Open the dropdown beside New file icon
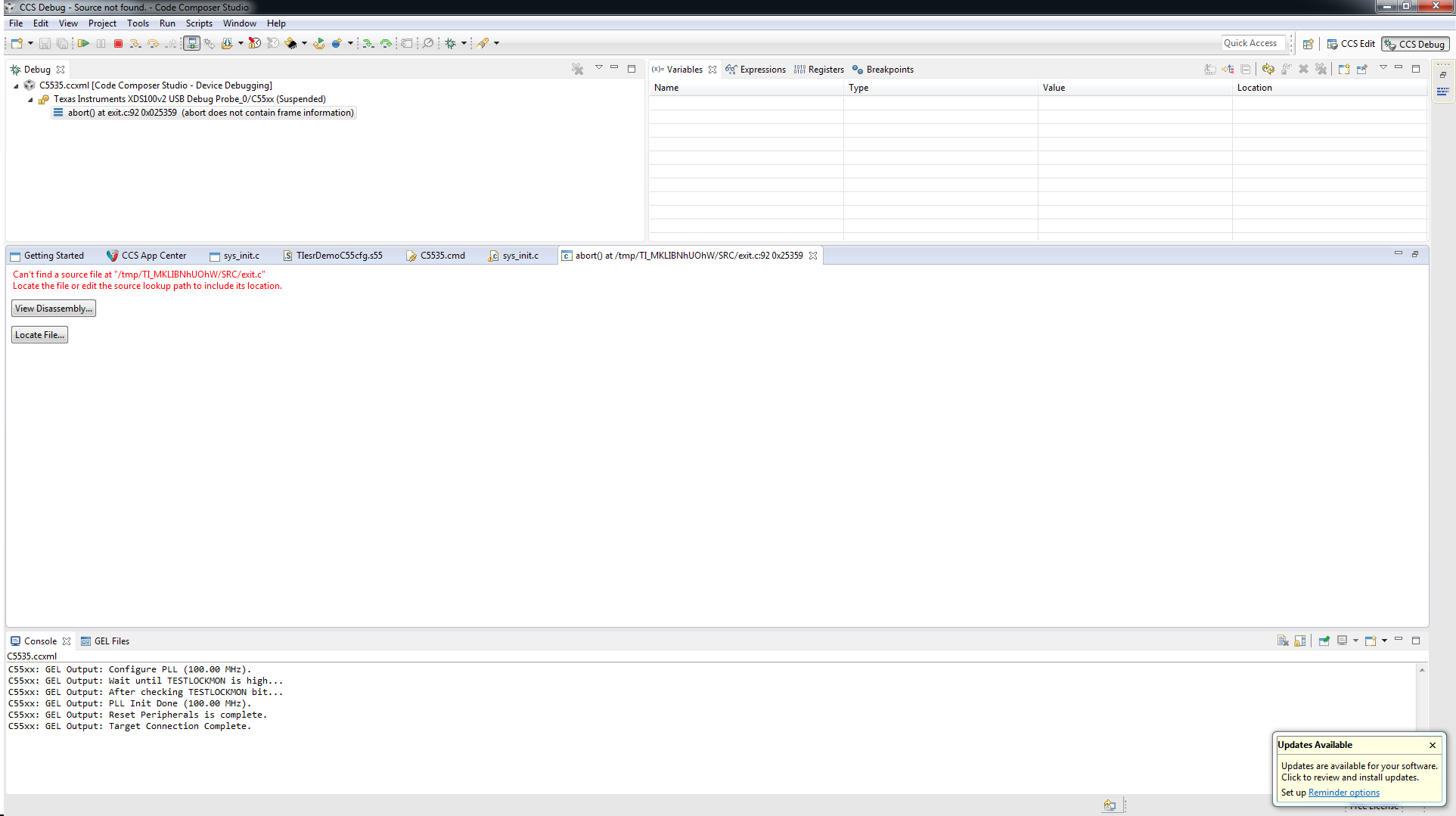Image resolution: width=1456 pixels, height=816 pixels. [x=31, y=44]
